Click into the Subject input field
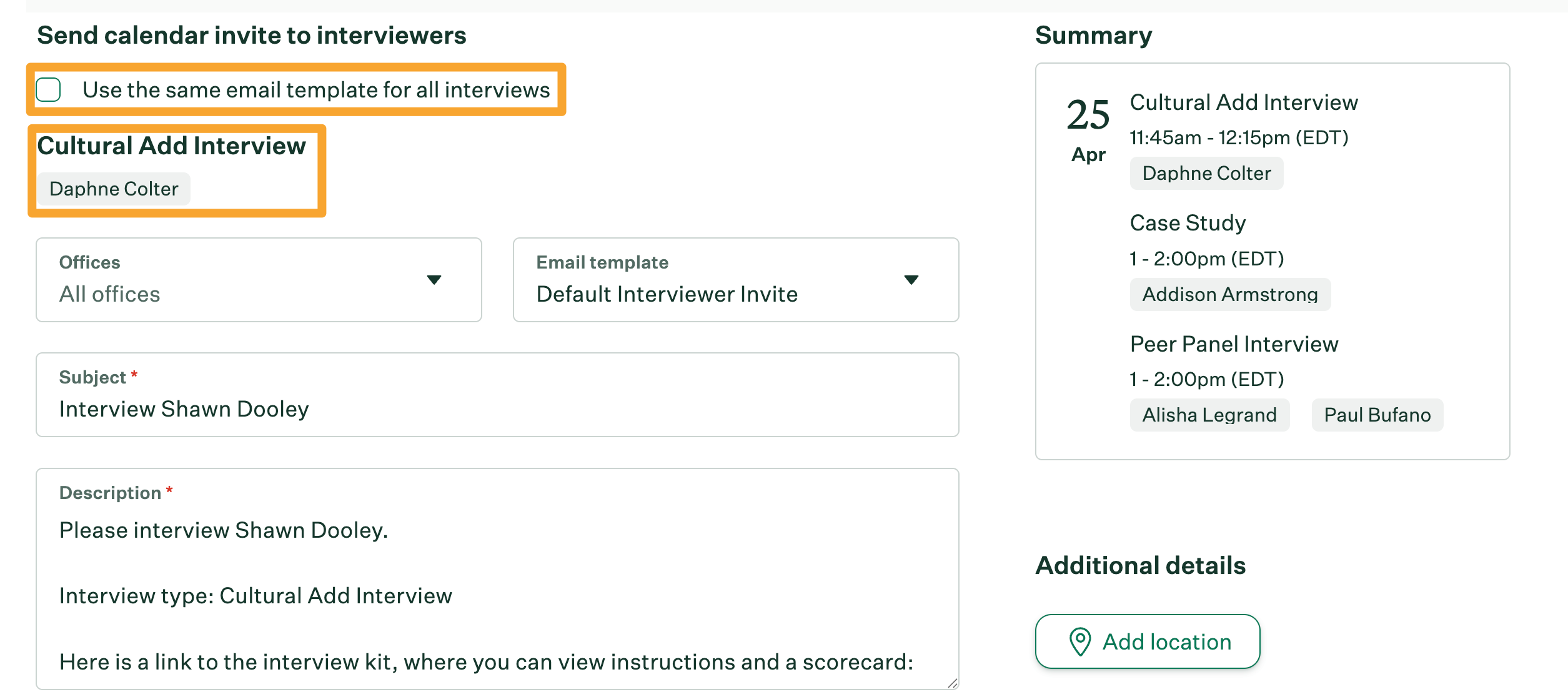The image size is (1568, 692). (497, 409)
